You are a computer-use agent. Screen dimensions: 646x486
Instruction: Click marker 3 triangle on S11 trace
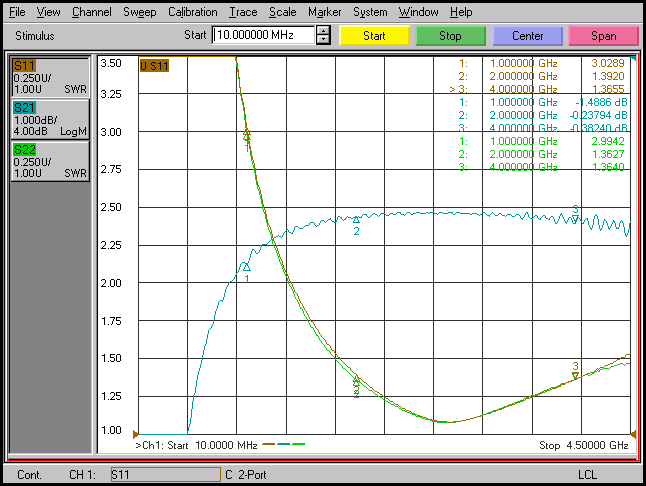pos(576,375)
